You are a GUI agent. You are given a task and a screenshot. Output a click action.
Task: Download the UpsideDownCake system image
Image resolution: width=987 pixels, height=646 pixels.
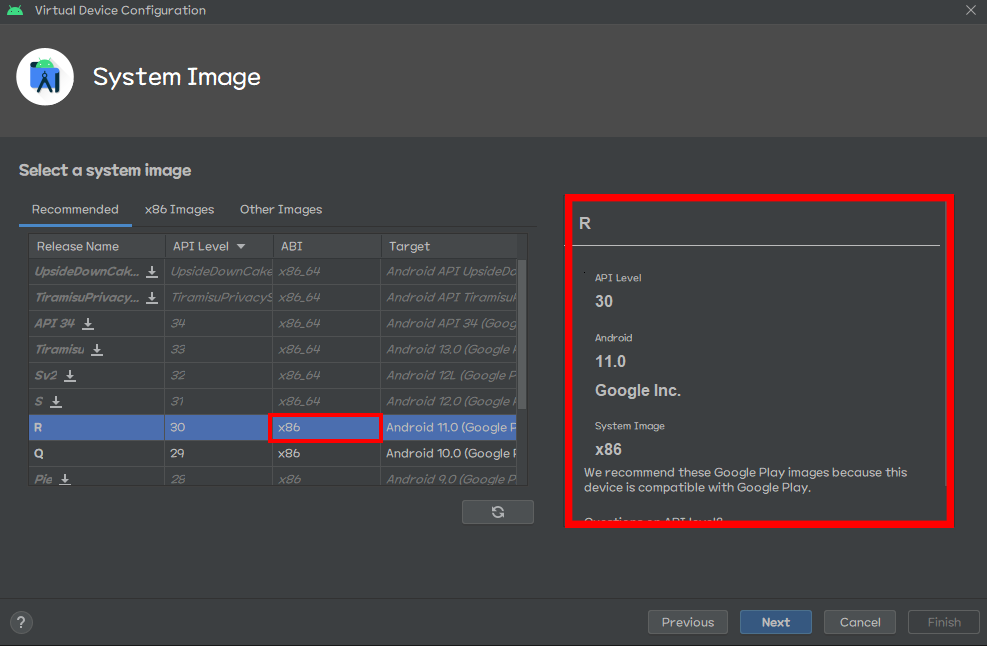point(152,271)
